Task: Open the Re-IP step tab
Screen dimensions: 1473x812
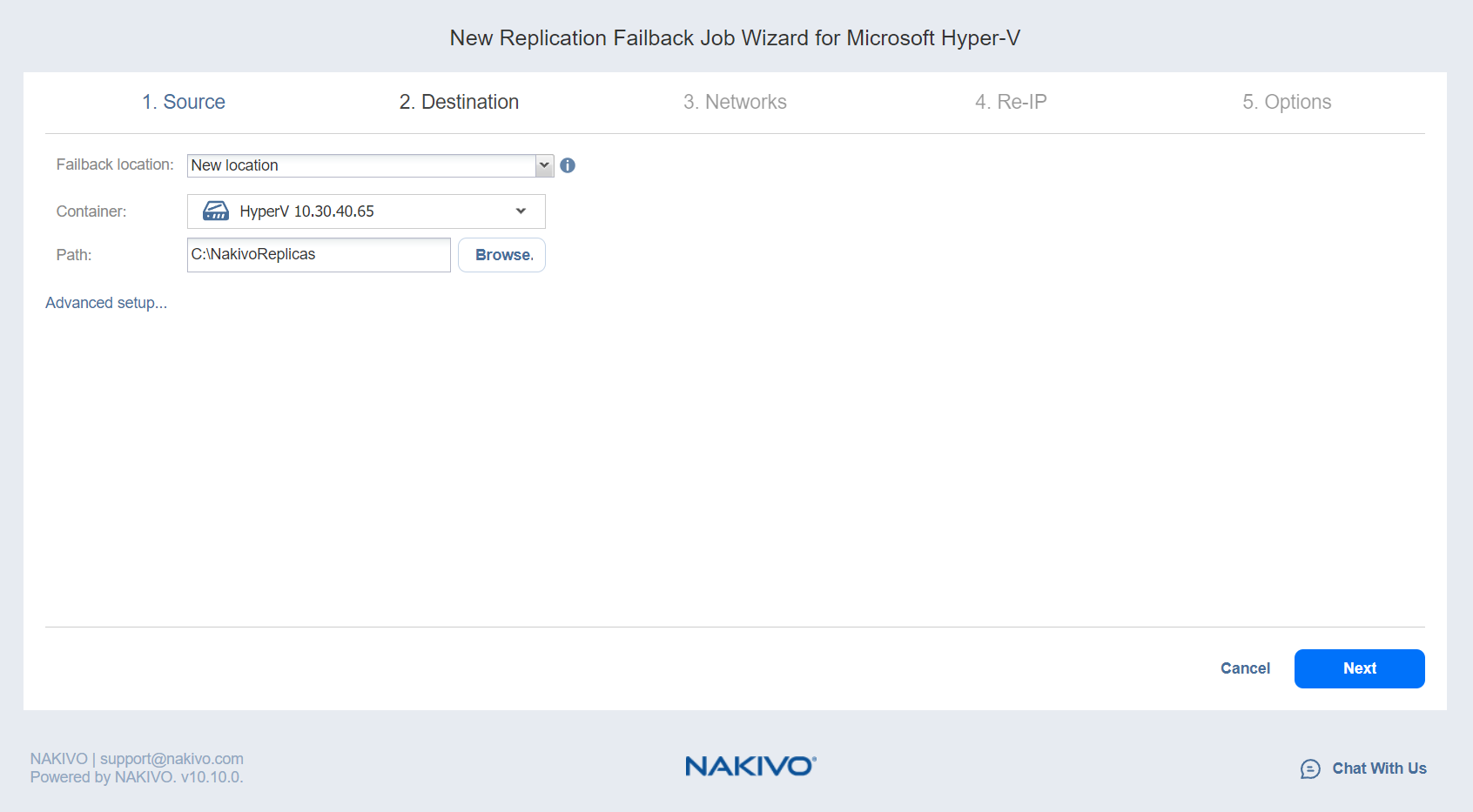Action: [x=1011, y=102]
